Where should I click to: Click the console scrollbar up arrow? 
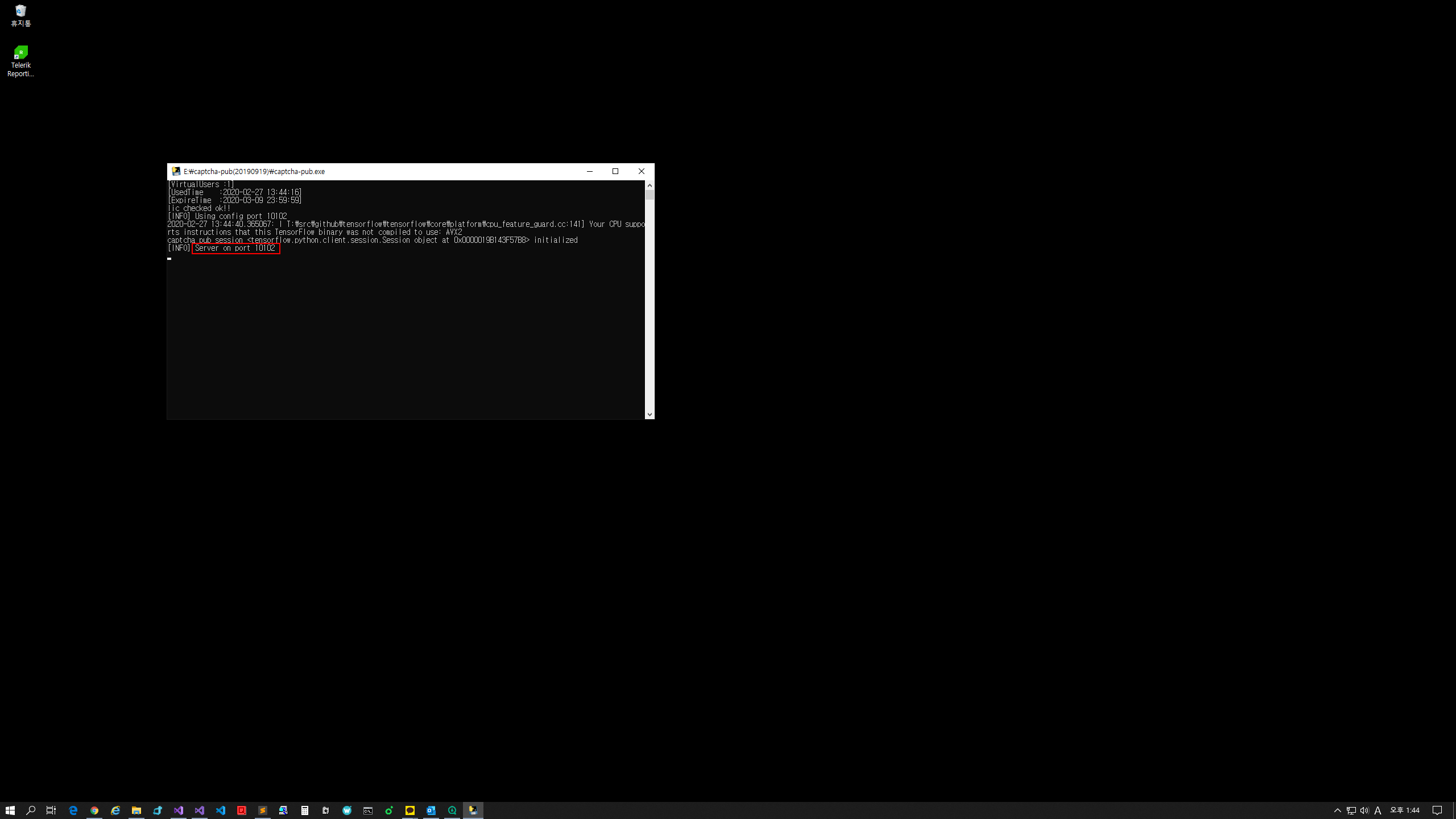(650, 185)
